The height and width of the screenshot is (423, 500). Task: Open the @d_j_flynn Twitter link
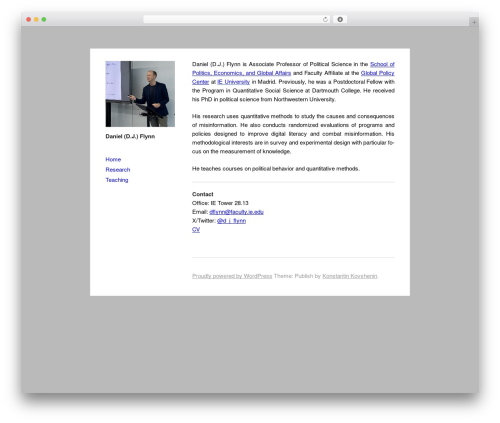pos(231,221)
